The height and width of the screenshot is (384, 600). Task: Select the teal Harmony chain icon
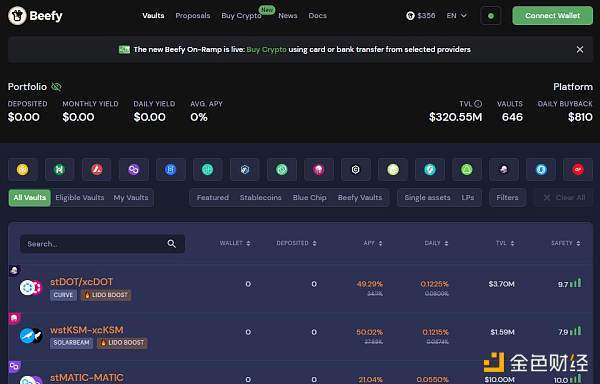207,169
